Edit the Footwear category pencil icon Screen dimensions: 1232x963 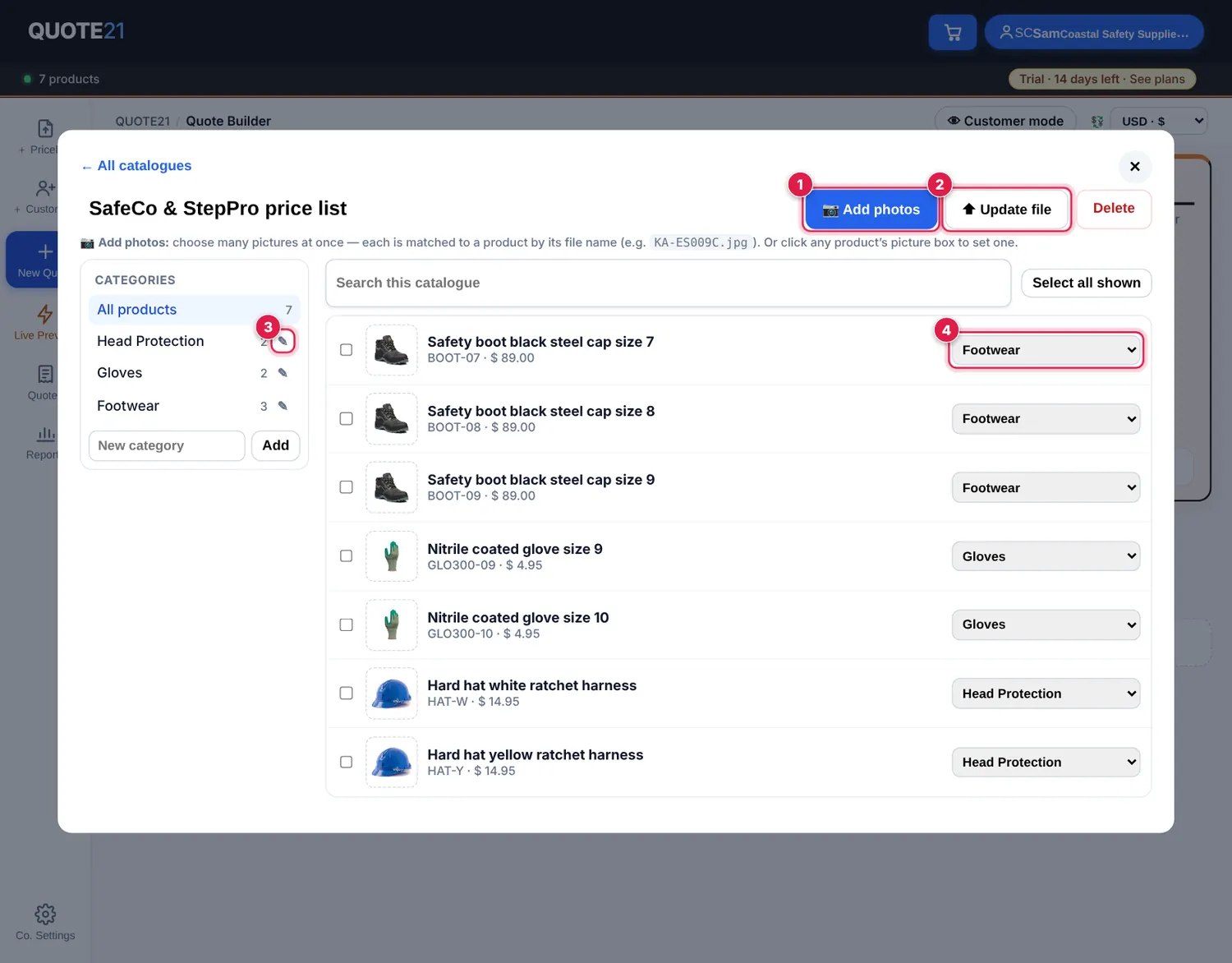coord(283,406)
